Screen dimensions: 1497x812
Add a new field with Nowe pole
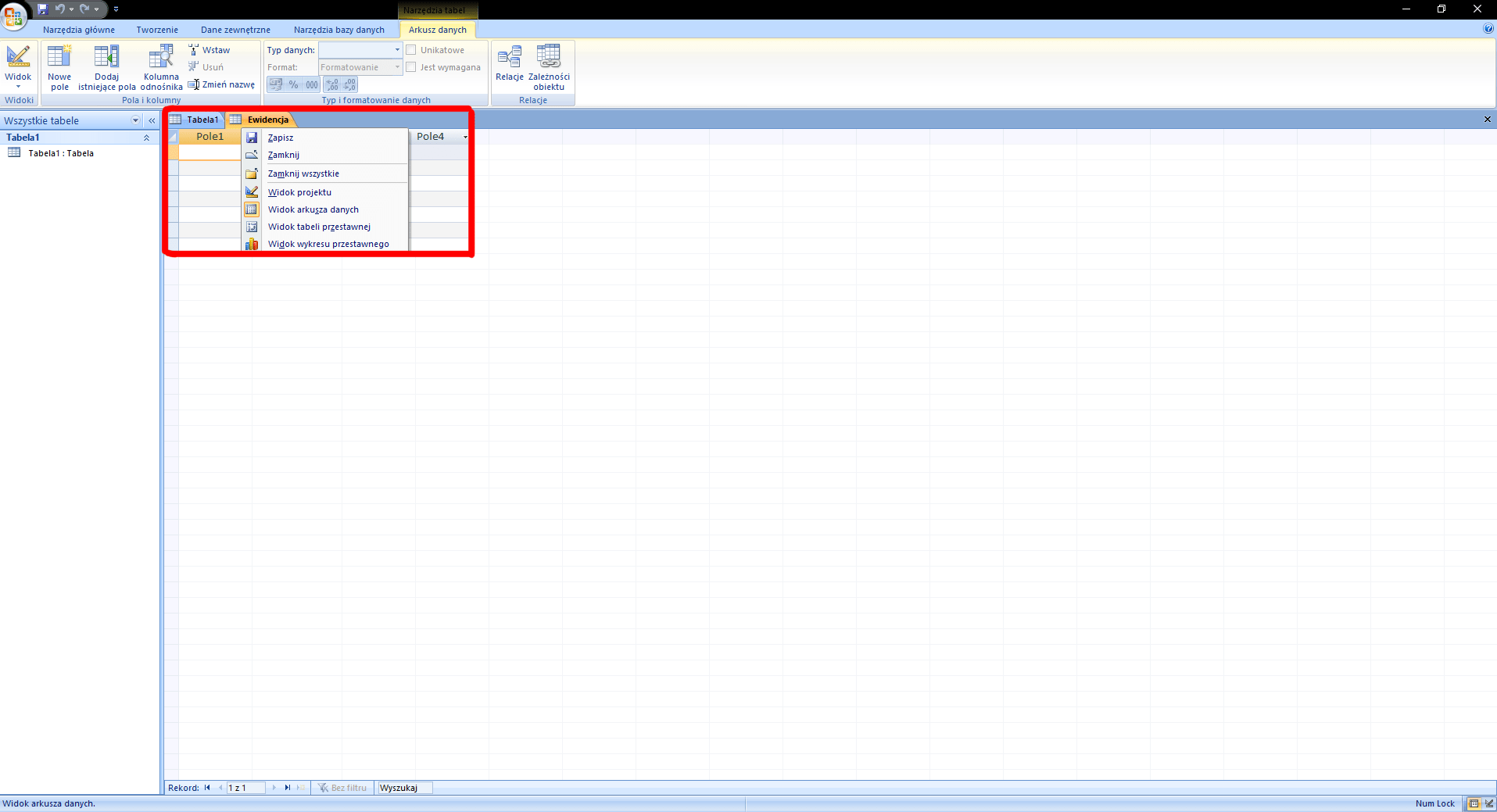click(59, 67)
